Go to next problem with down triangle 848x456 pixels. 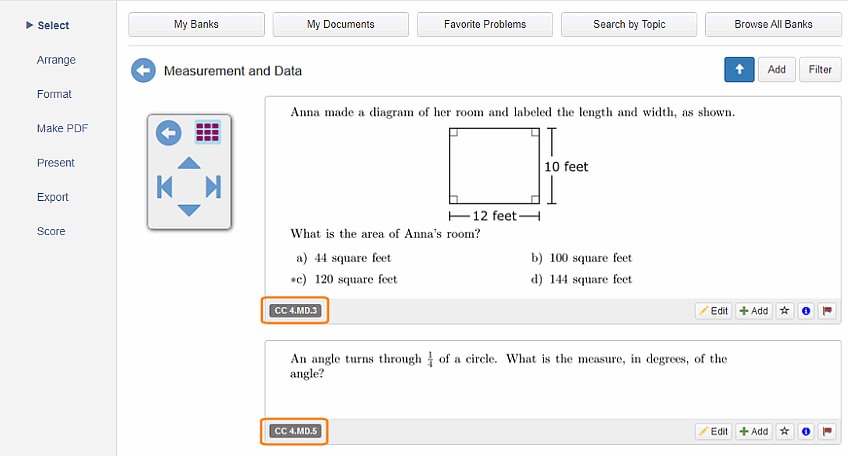click(189, 210)
